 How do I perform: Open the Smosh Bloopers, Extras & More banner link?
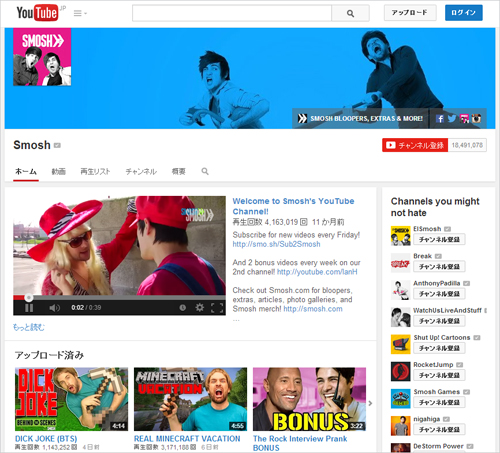[x=360, y=118]
